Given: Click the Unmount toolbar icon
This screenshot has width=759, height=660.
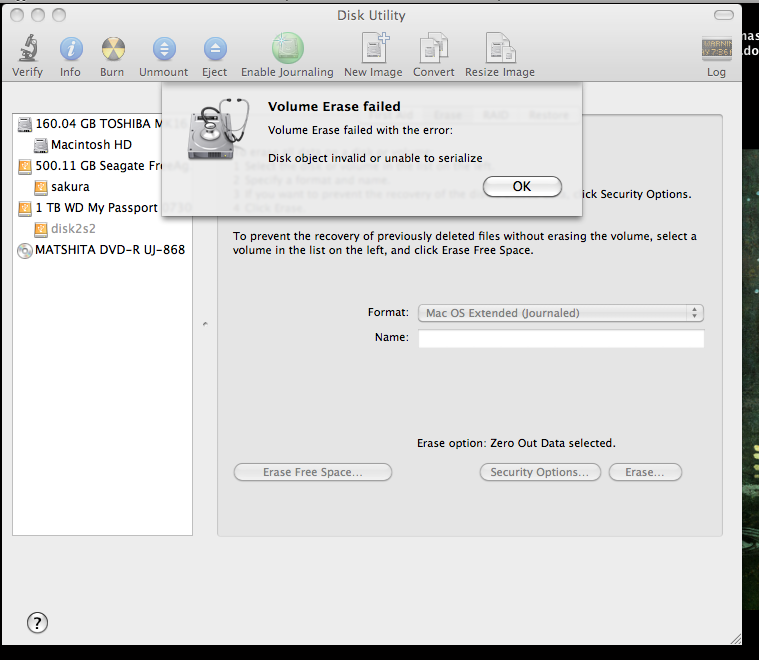Looking at the screenshot, I should pyautogui.click(x=164, y=49).
